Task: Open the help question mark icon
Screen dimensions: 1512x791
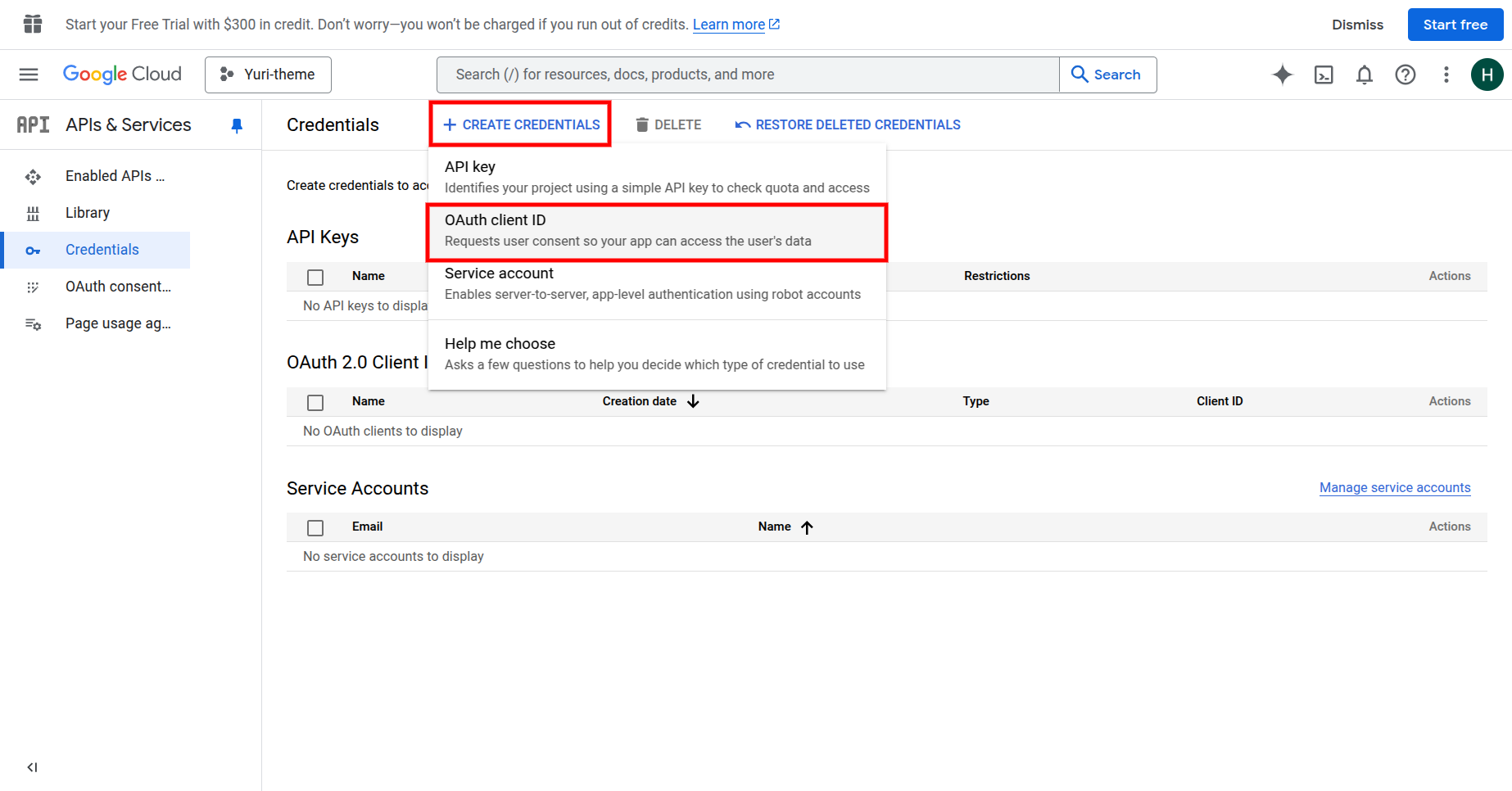Action: pos(1405,75)
